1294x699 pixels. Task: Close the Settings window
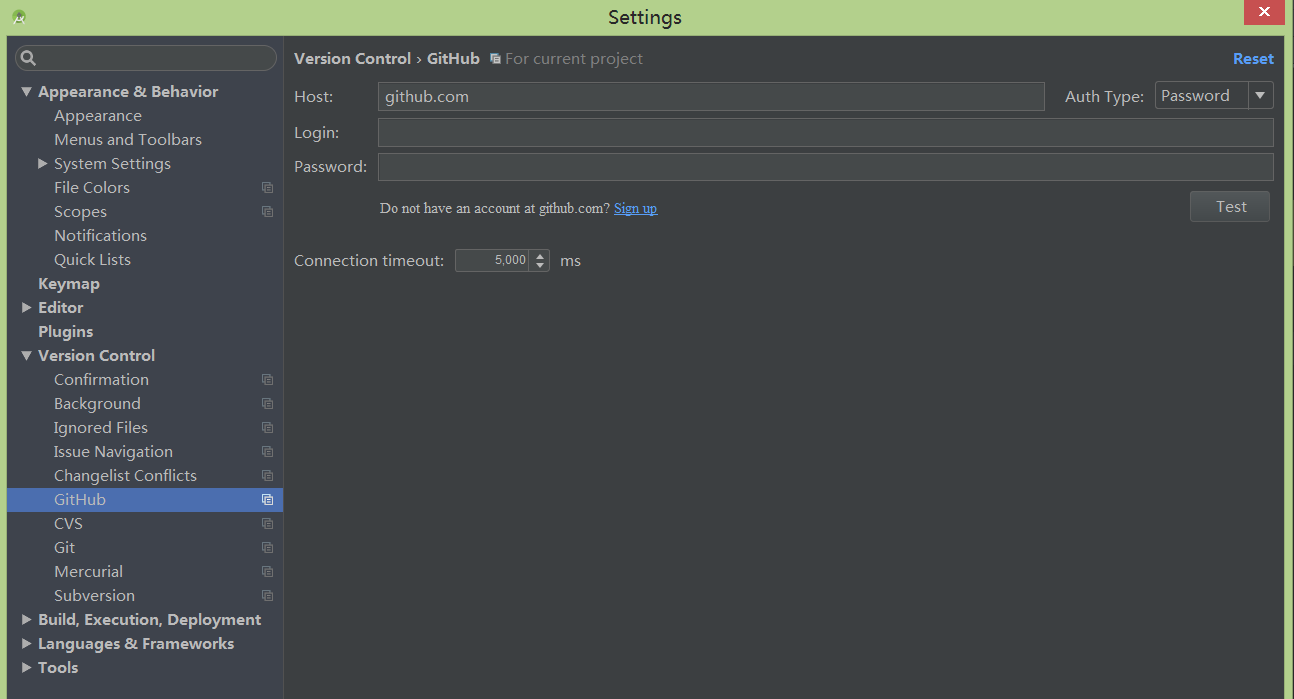1264,13
